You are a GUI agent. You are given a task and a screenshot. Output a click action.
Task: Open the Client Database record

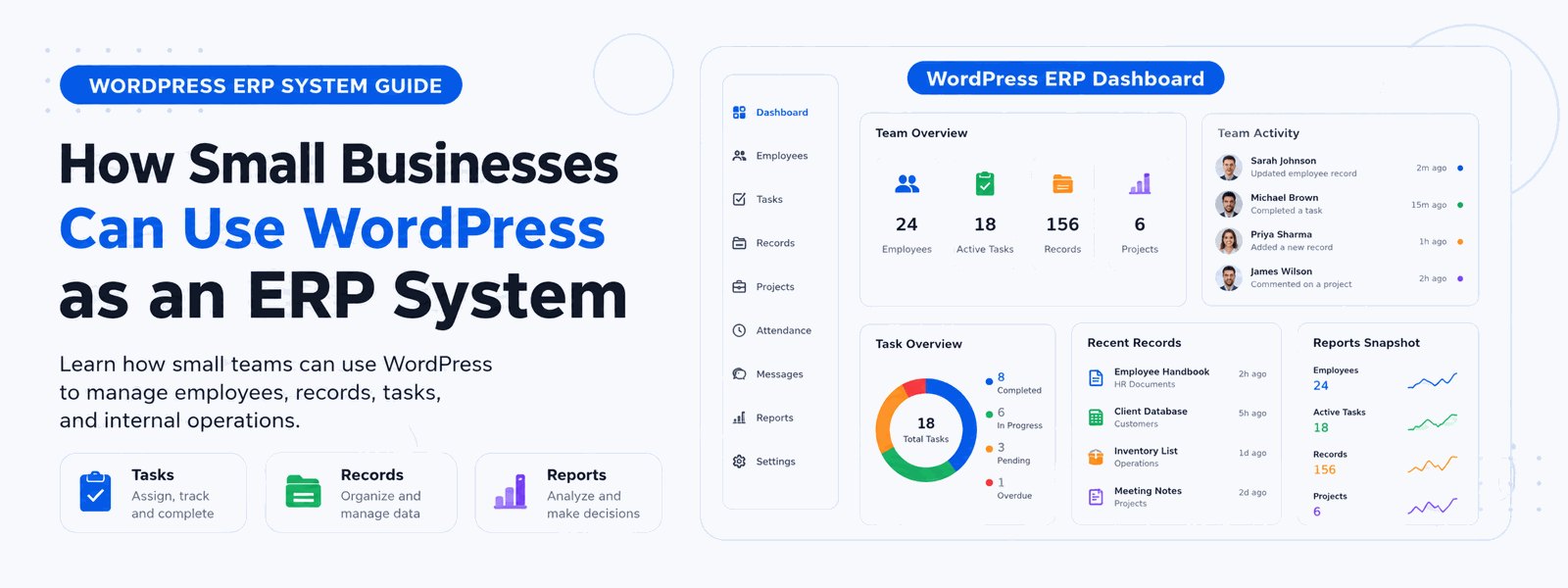[x=1177, y=417]
